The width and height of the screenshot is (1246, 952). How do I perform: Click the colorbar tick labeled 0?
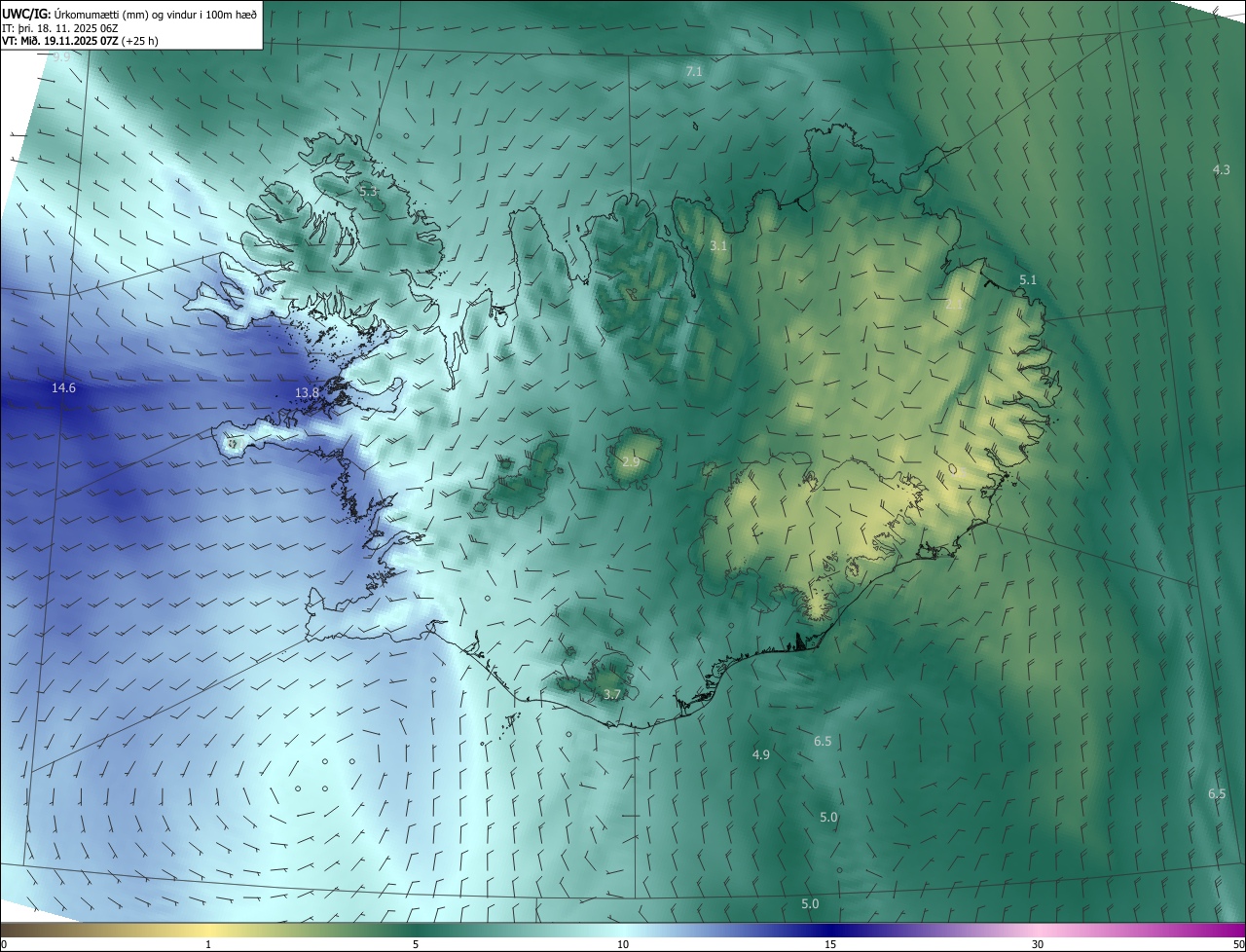[x=3, y=944]
